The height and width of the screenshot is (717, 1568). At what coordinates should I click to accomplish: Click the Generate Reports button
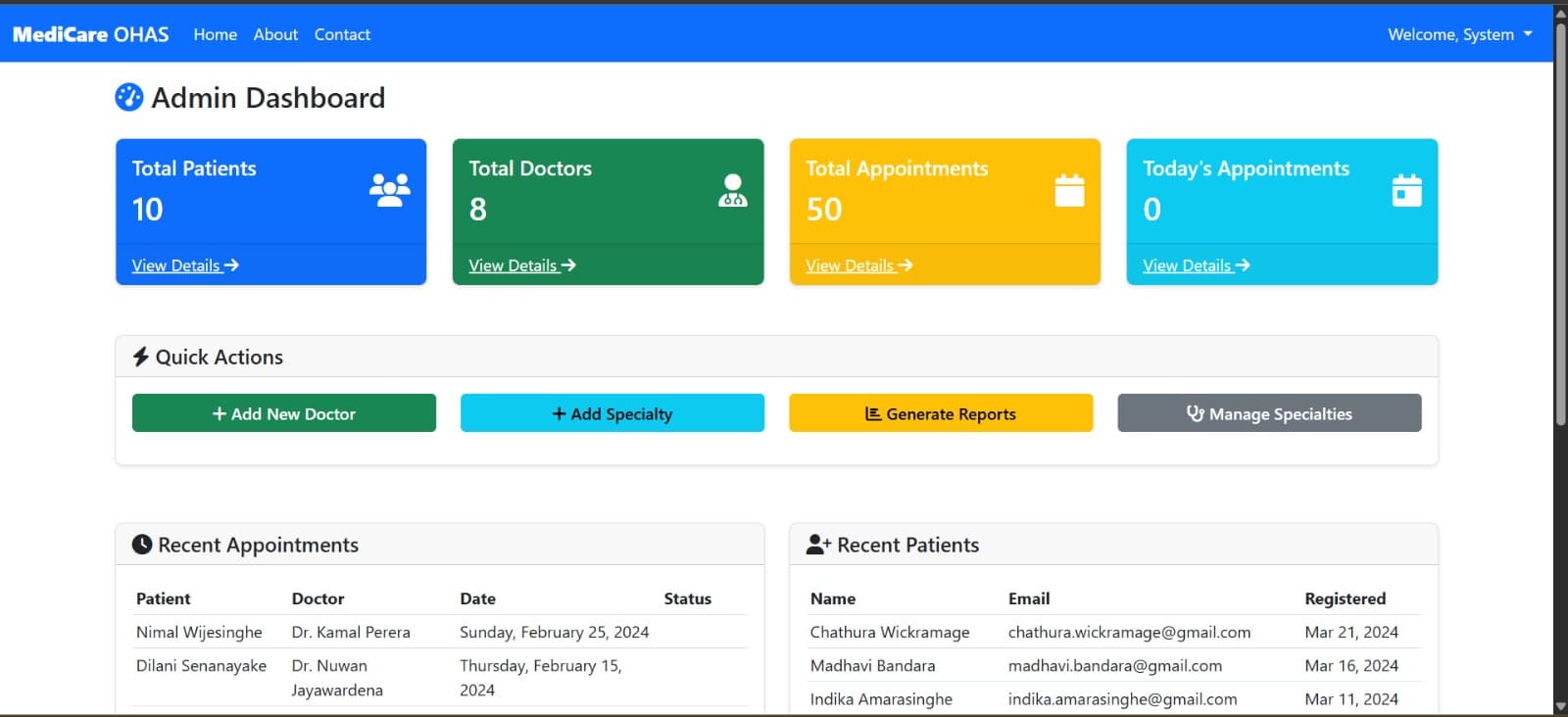941,413
